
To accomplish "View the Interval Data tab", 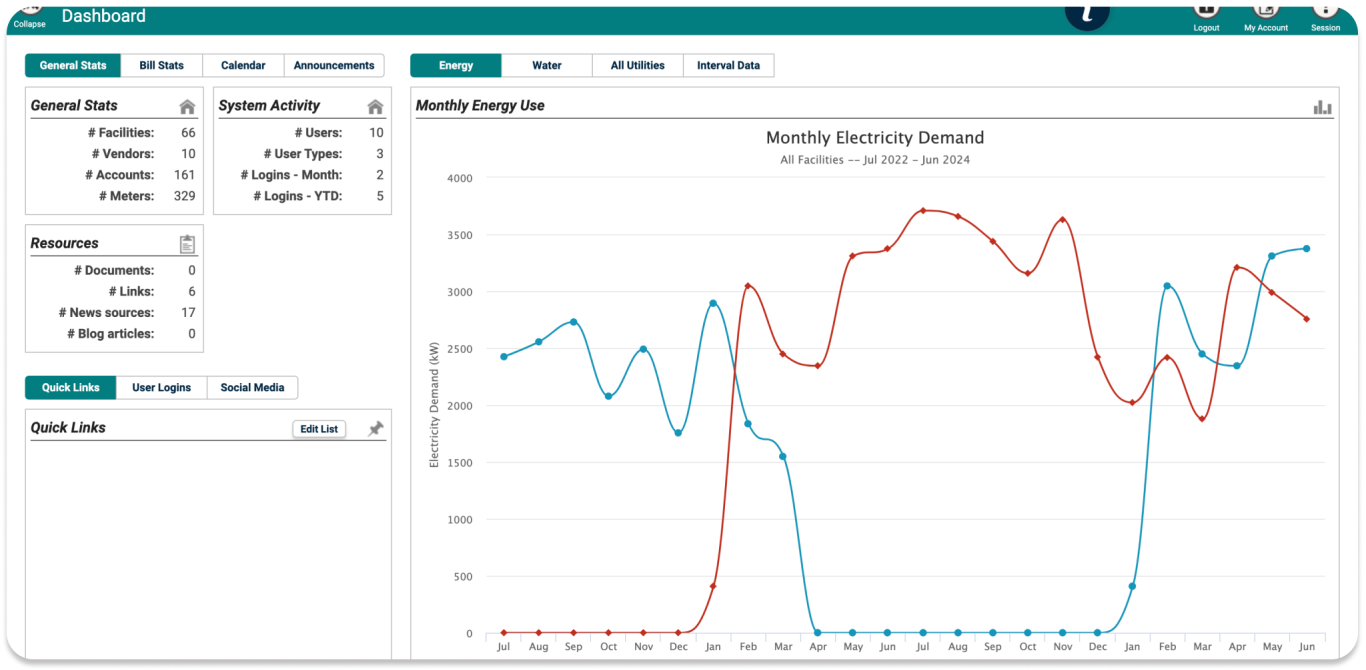I will [x=727, y=65].
